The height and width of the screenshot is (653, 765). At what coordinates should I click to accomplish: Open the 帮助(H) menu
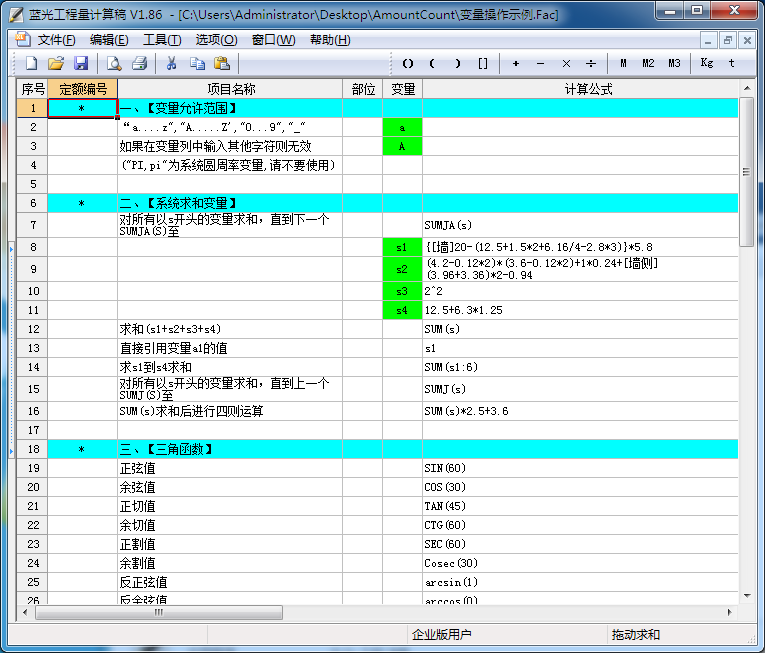(x=330, y=40)
